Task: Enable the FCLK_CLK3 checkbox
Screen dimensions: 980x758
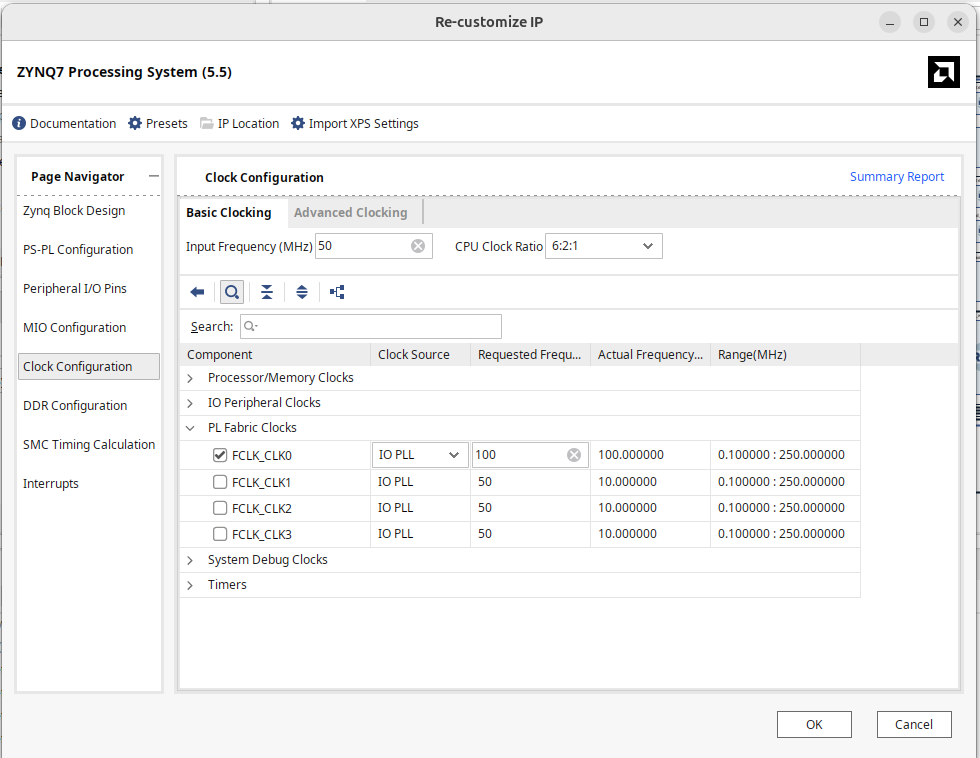Action: click(220, 535)
